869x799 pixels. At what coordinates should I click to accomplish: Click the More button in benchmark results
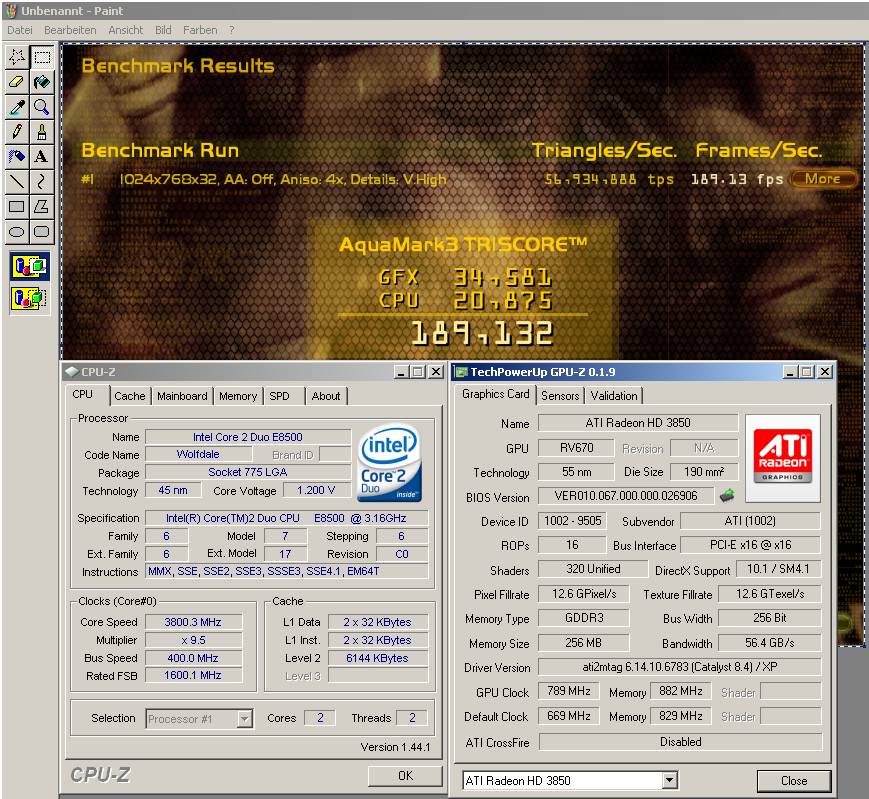pyautogui.click(x=823, y=179)
